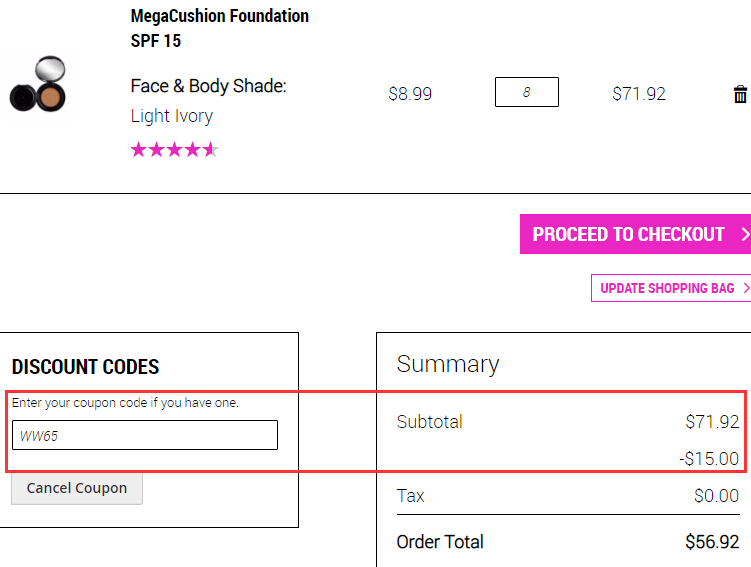
Task: Click the -$15.00 discount amount
Action: 709,459
